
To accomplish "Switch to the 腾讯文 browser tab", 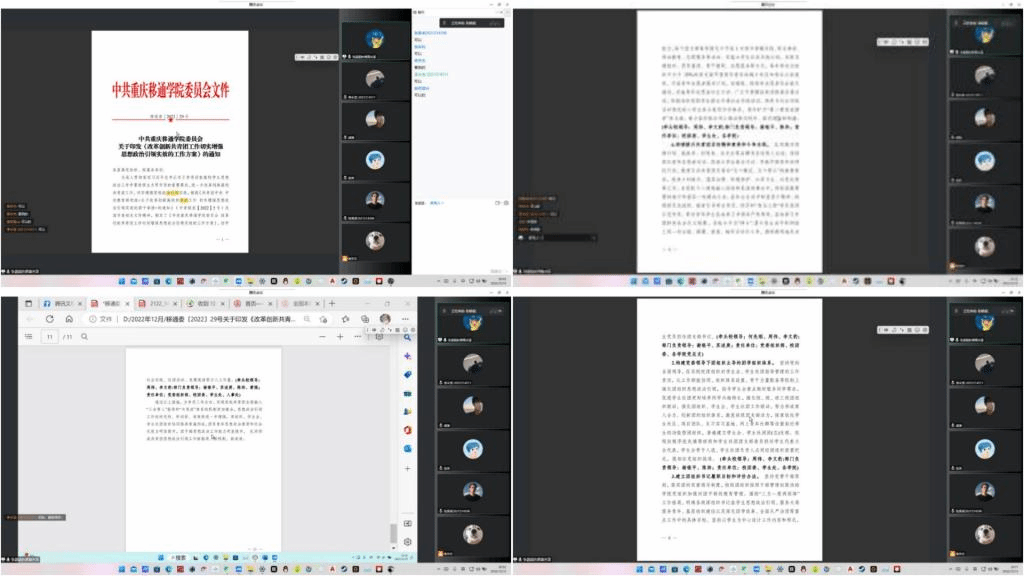I will click(63, 303).
